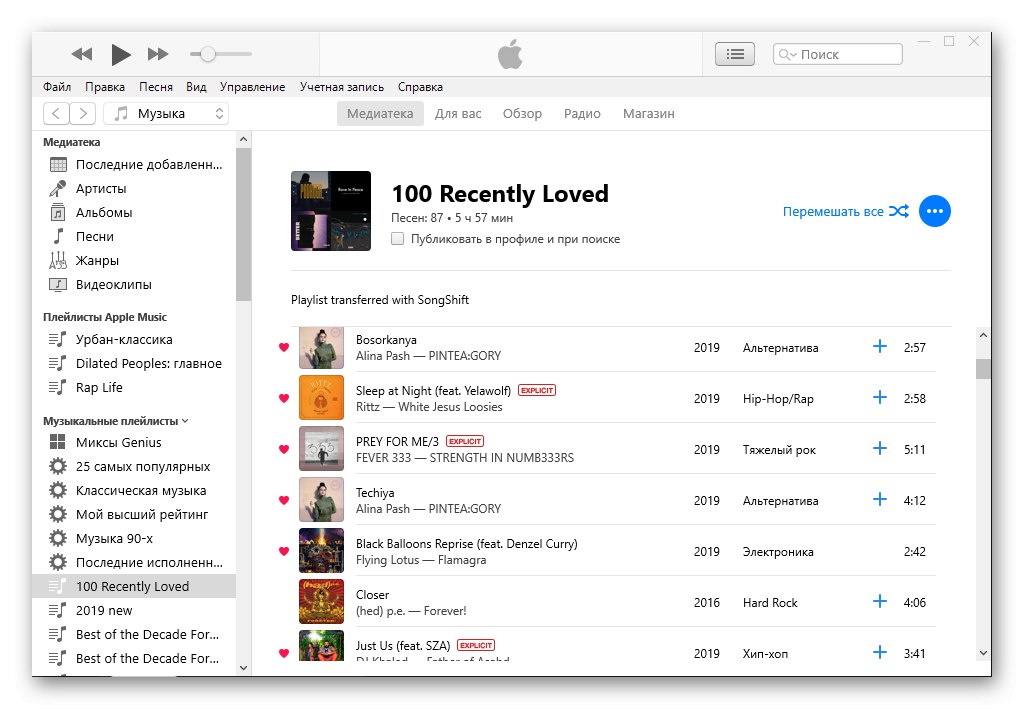Click Перемешать все shuffle link
This screenshot has height=709, width=1024.
(x=846, y=212)
